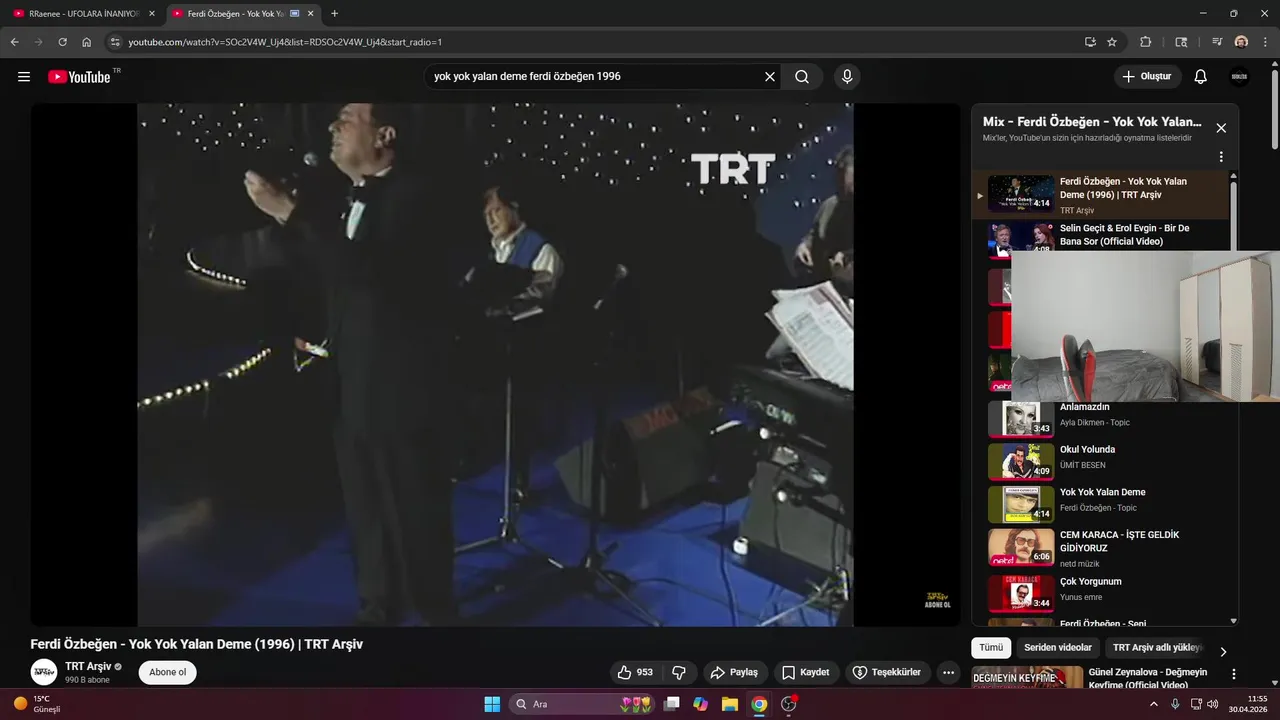Open the YouTube account avatar menu
The height and width of the screenshot is (720, 1280).
coord(1240,77)
